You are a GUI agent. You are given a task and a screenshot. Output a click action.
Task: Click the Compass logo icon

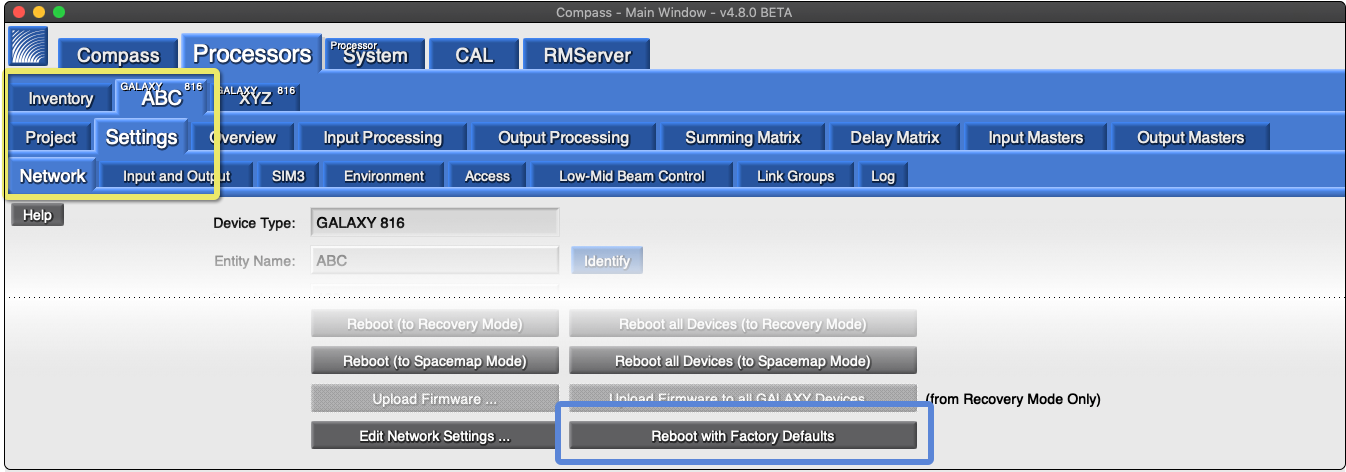28,46
